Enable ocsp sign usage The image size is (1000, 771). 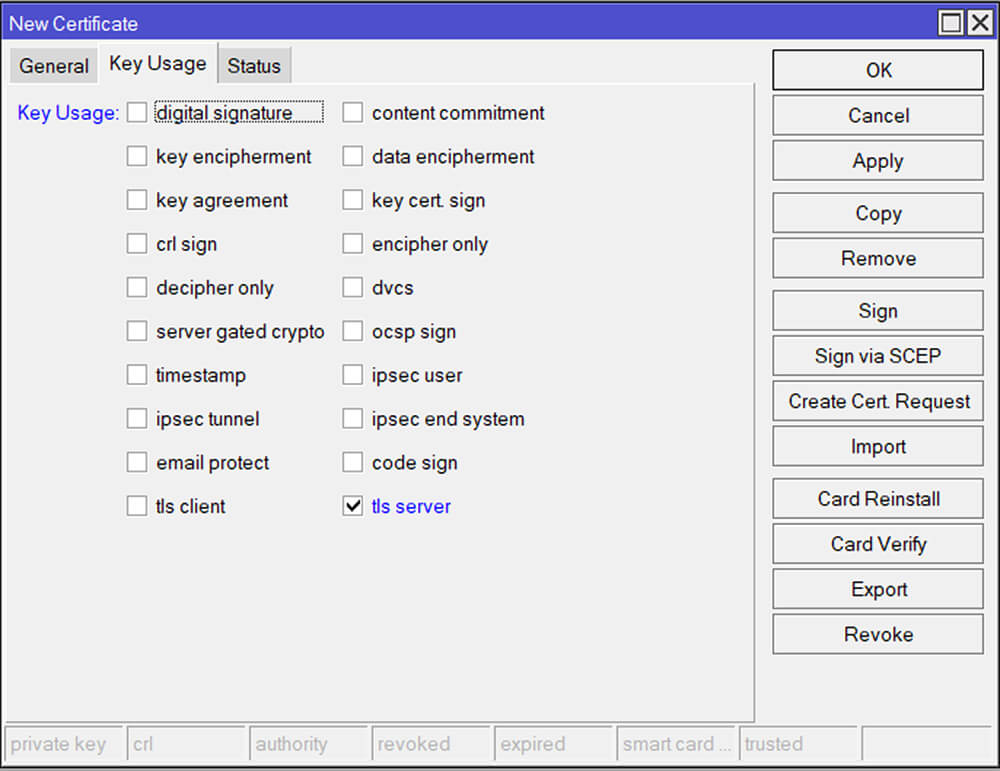[353, 332]
